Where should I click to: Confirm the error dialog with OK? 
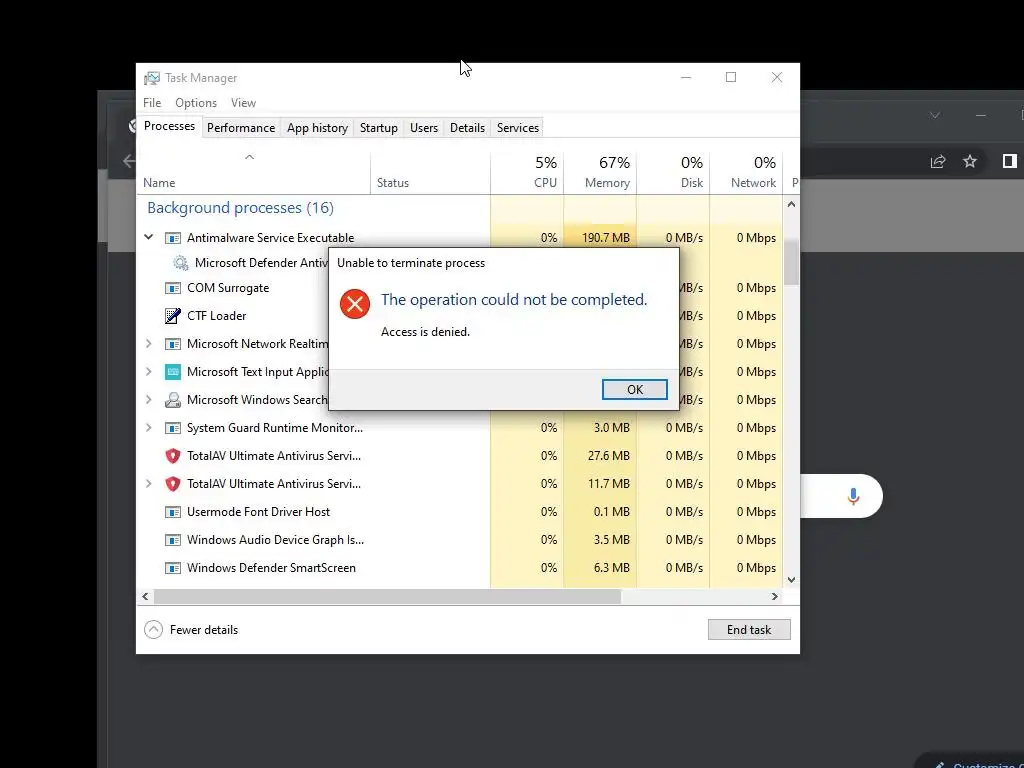pyautogui.click(x=635, y=390)
